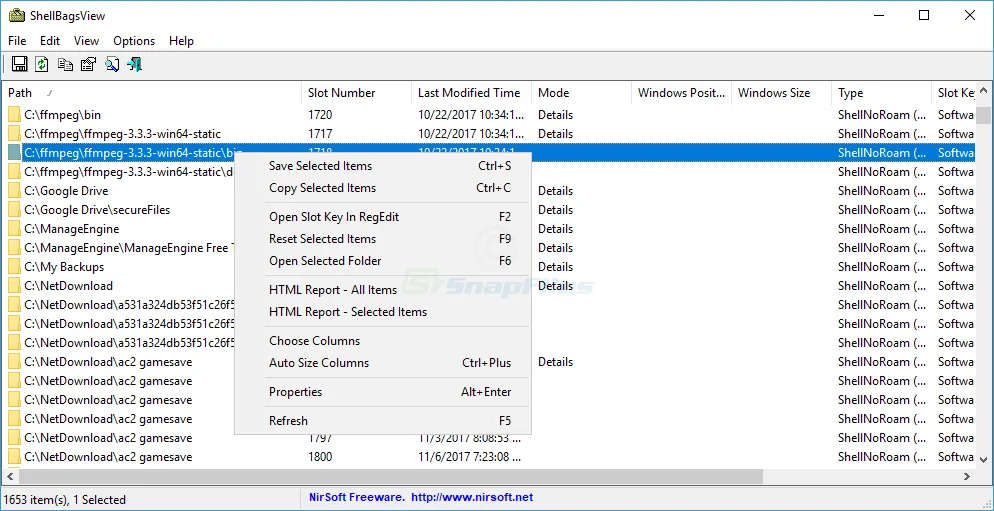The image size is (994, 511).
Task: Click folder icon in slot 1800 row
Action: click(x=15, y=457)
